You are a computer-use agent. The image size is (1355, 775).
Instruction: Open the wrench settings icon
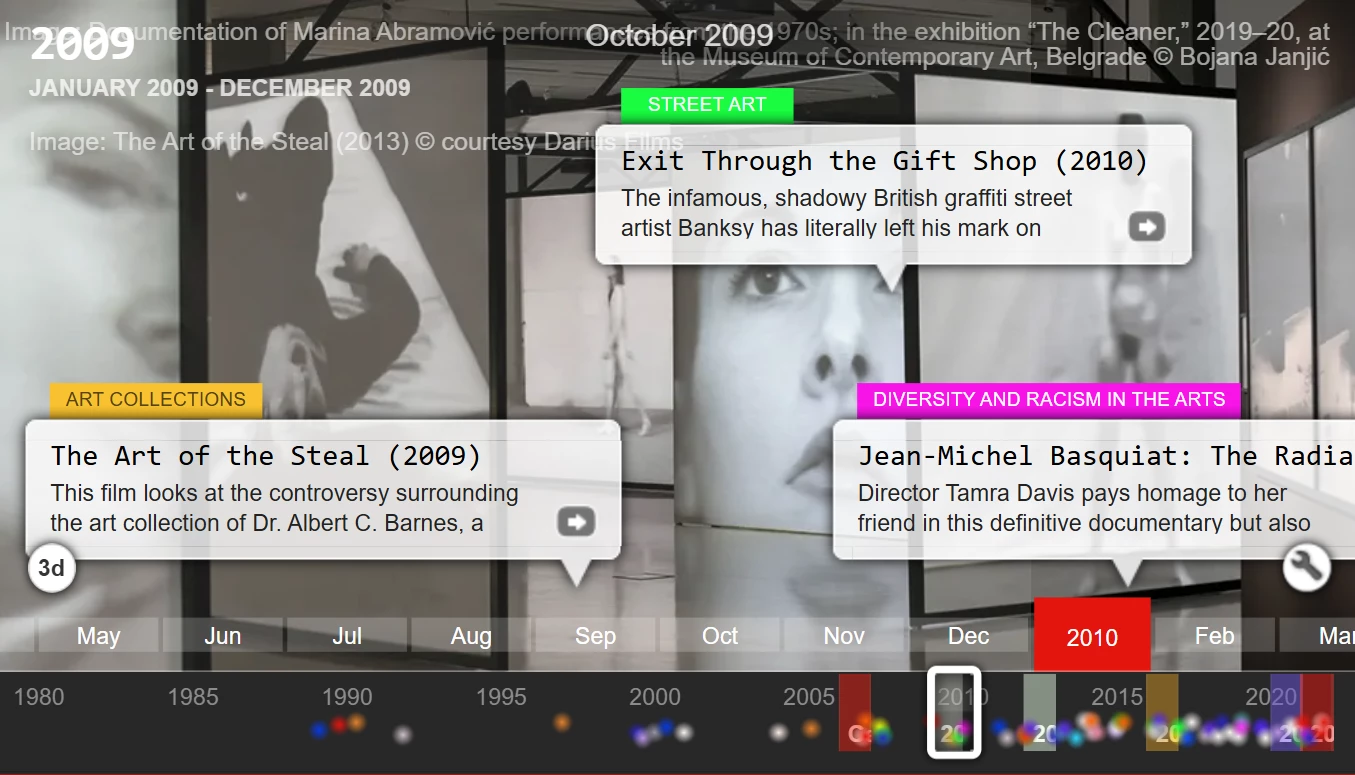(x=1307, y=568)
